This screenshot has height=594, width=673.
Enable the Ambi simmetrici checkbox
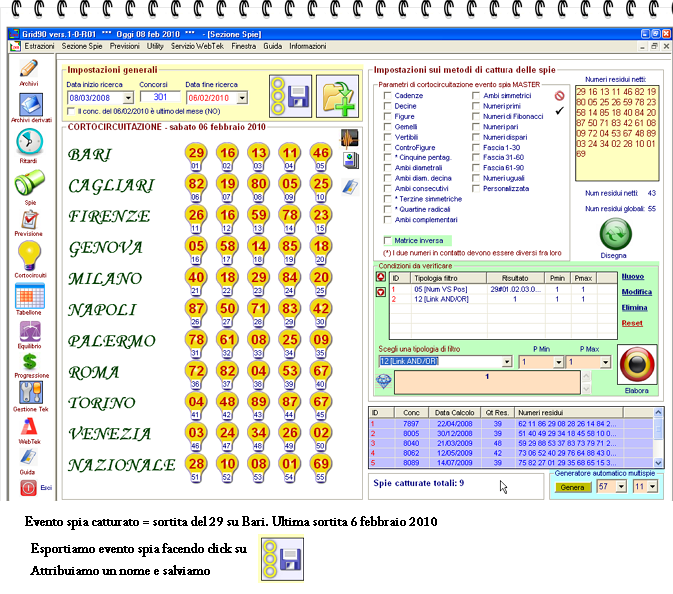[x=476, y=96]
